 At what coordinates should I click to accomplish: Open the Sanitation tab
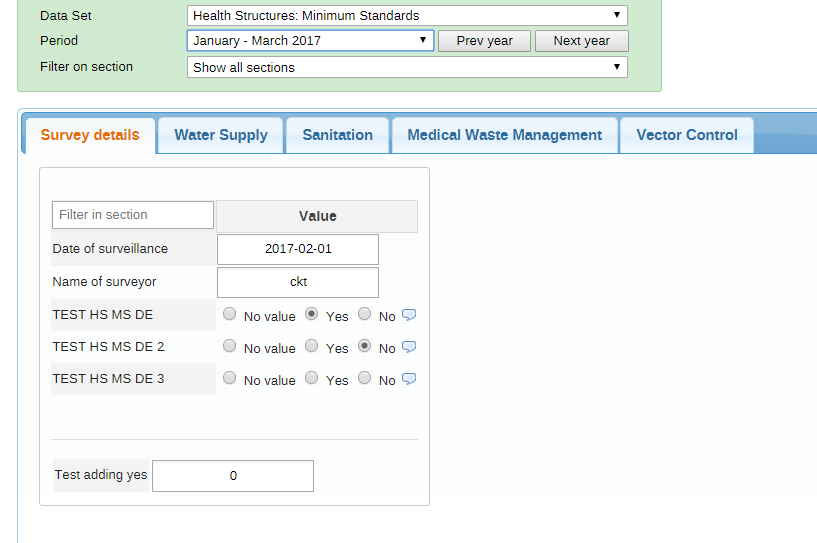(x=338, y=135)
